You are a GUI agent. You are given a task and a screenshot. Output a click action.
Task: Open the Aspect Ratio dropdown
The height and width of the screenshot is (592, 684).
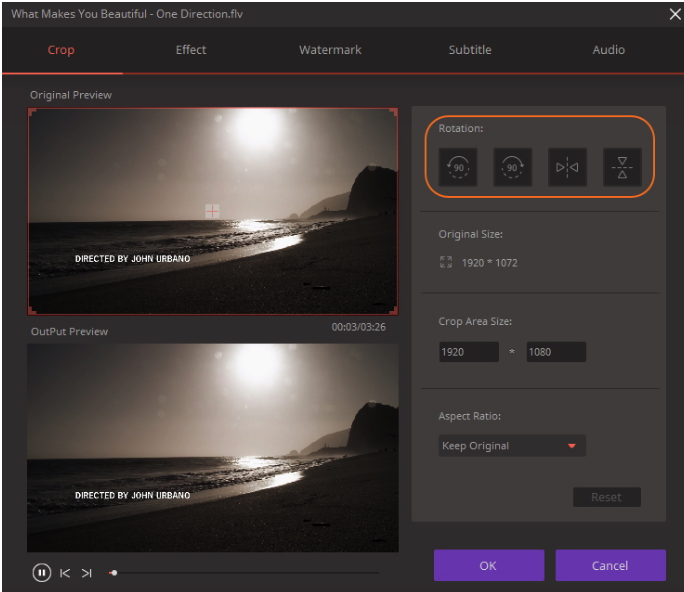tap(512, 446)
